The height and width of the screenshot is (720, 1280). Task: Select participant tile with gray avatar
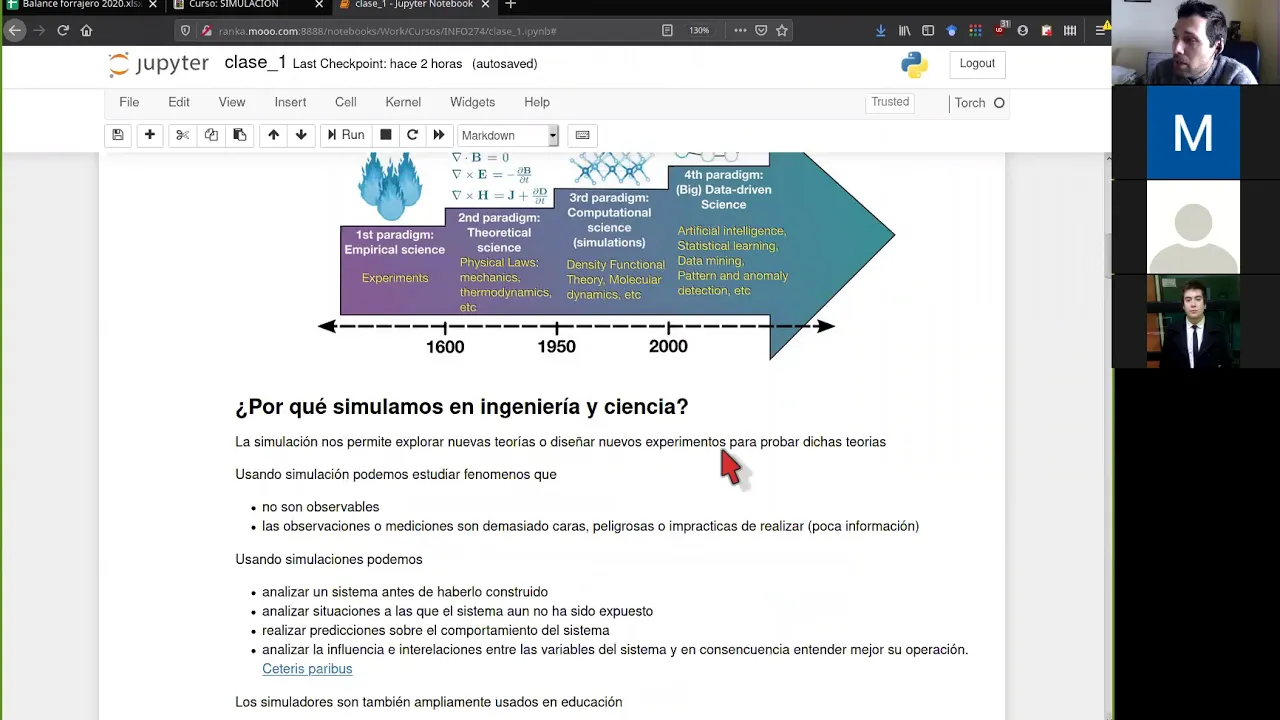1193,227
